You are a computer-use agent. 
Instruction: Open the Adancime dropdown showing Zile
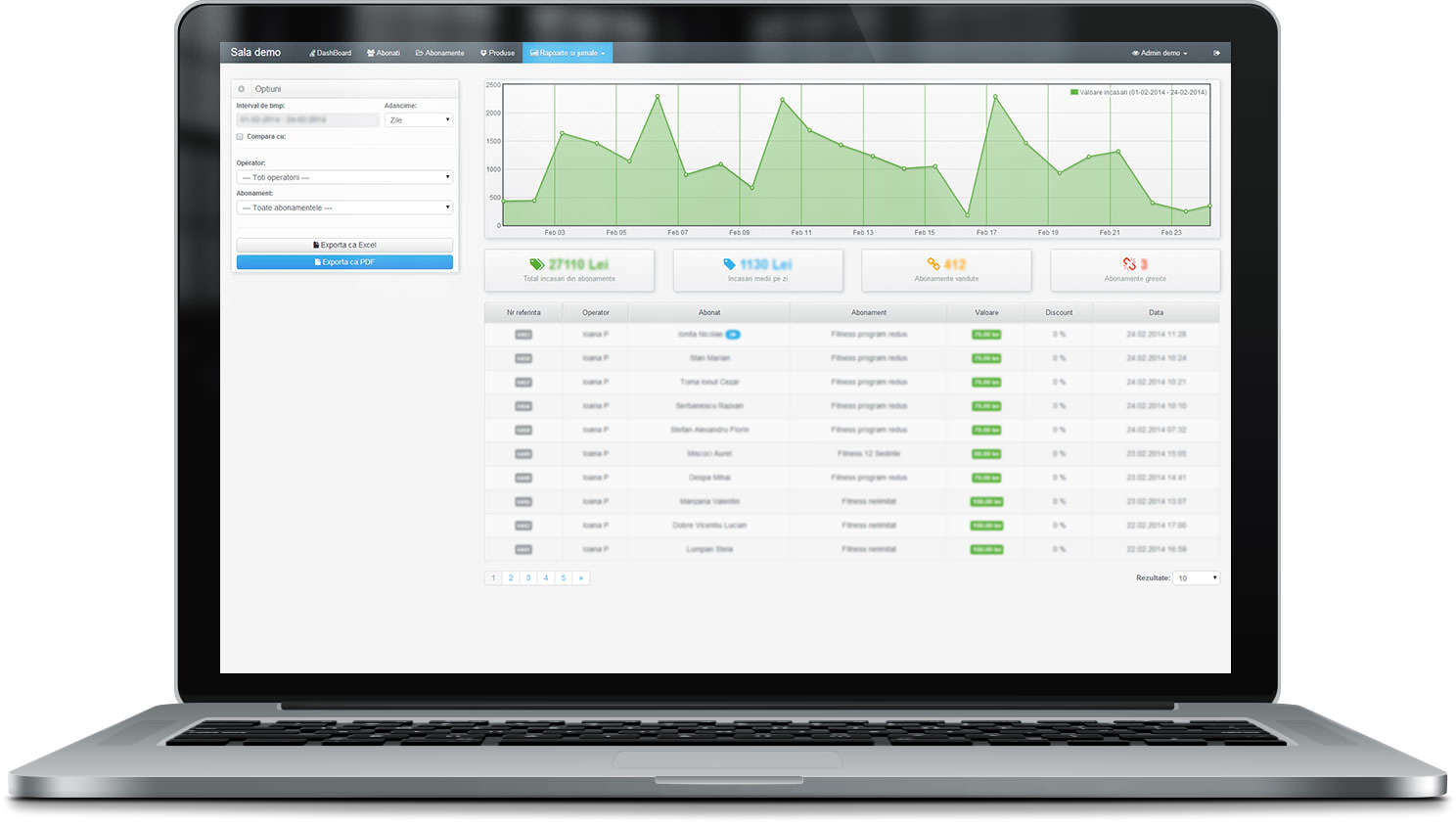(419, 120)
